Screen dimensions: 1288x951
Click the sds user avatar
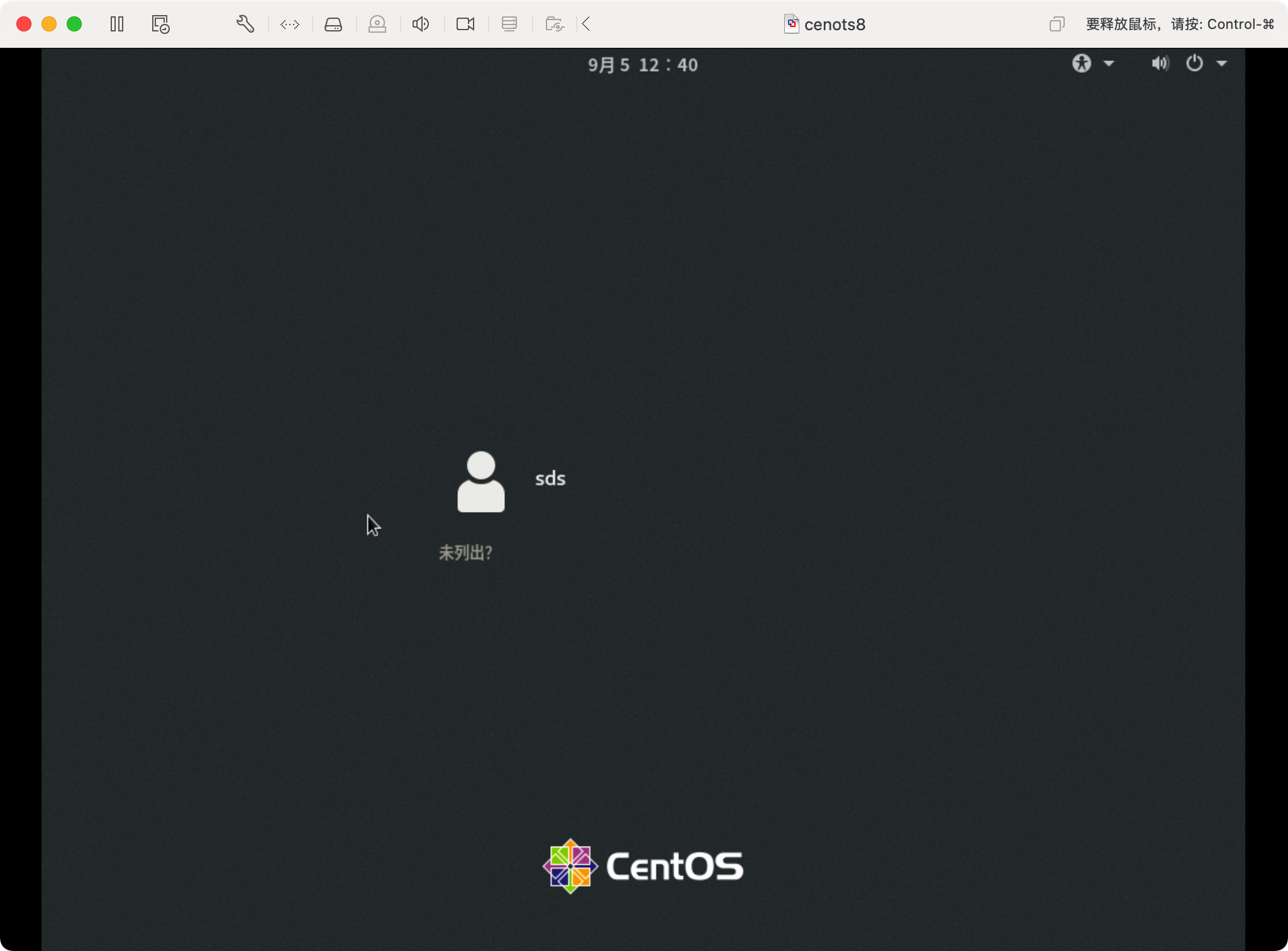(481, 482)
